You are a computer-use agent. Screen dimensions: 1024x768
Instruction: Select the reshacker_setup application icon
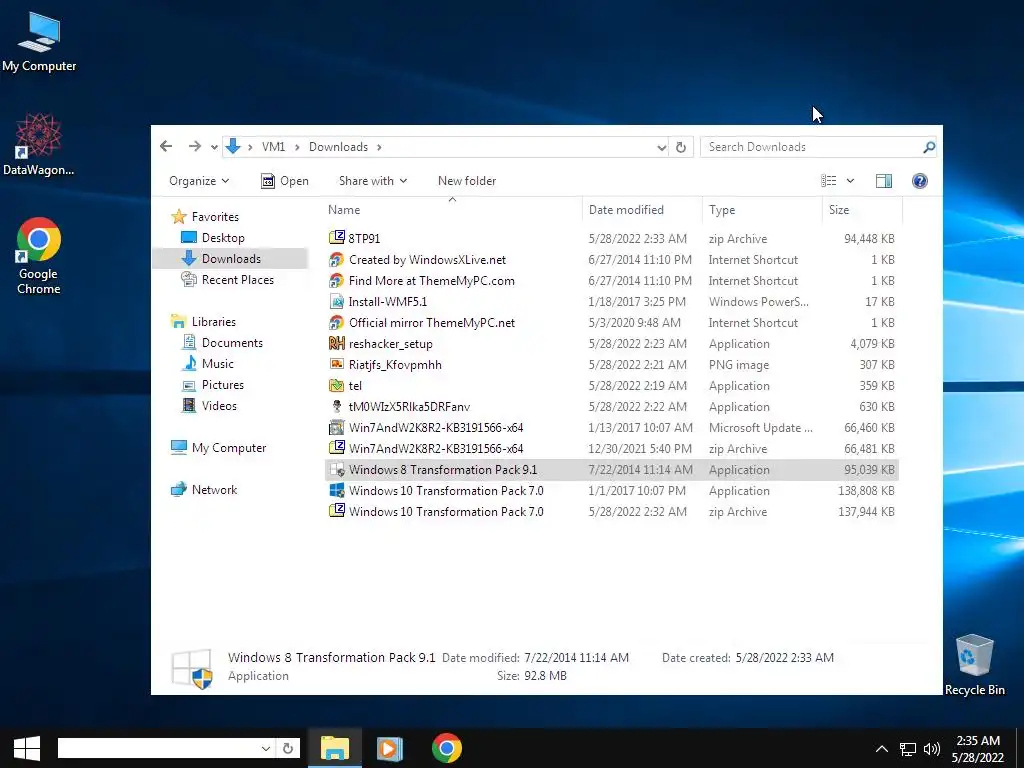(336, 343)
